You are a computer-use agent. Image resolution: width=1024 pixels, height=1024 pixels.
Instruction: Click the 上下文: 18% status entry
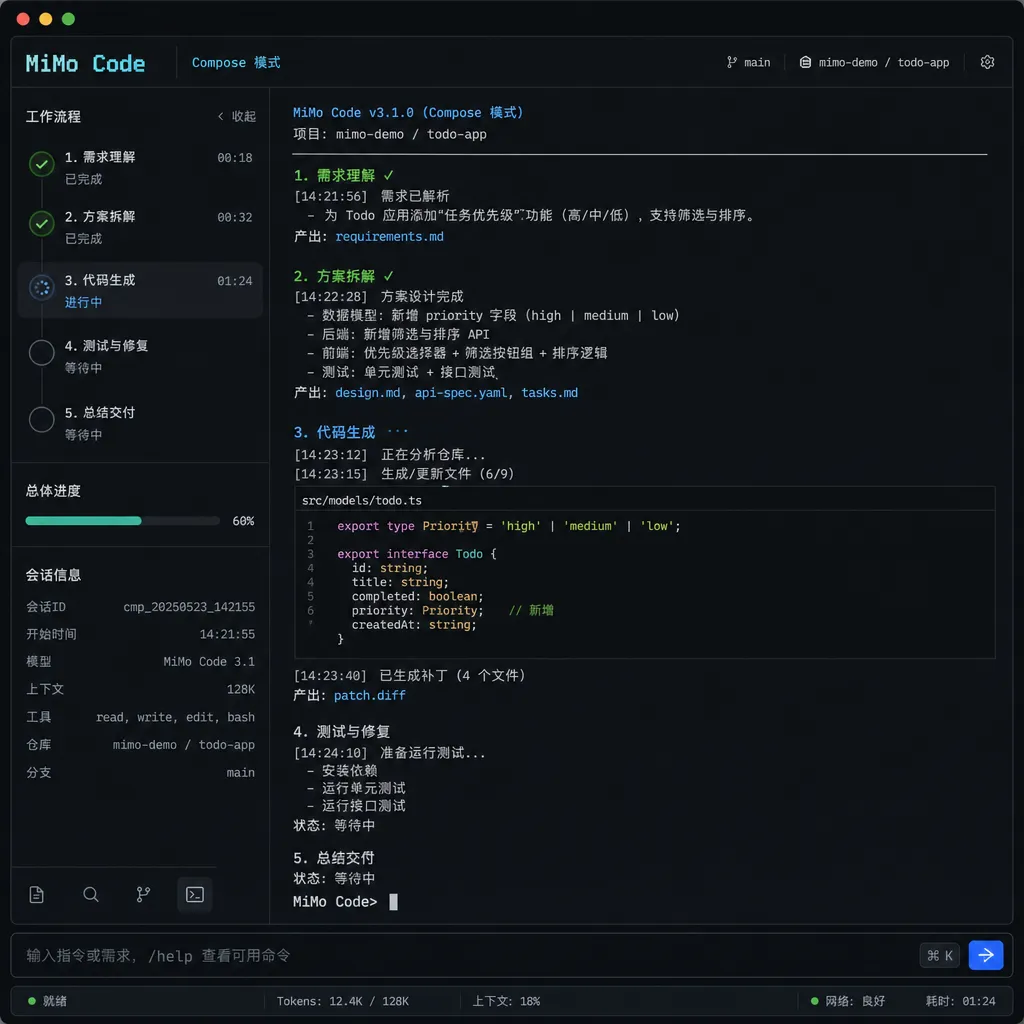coord(506,1001)
